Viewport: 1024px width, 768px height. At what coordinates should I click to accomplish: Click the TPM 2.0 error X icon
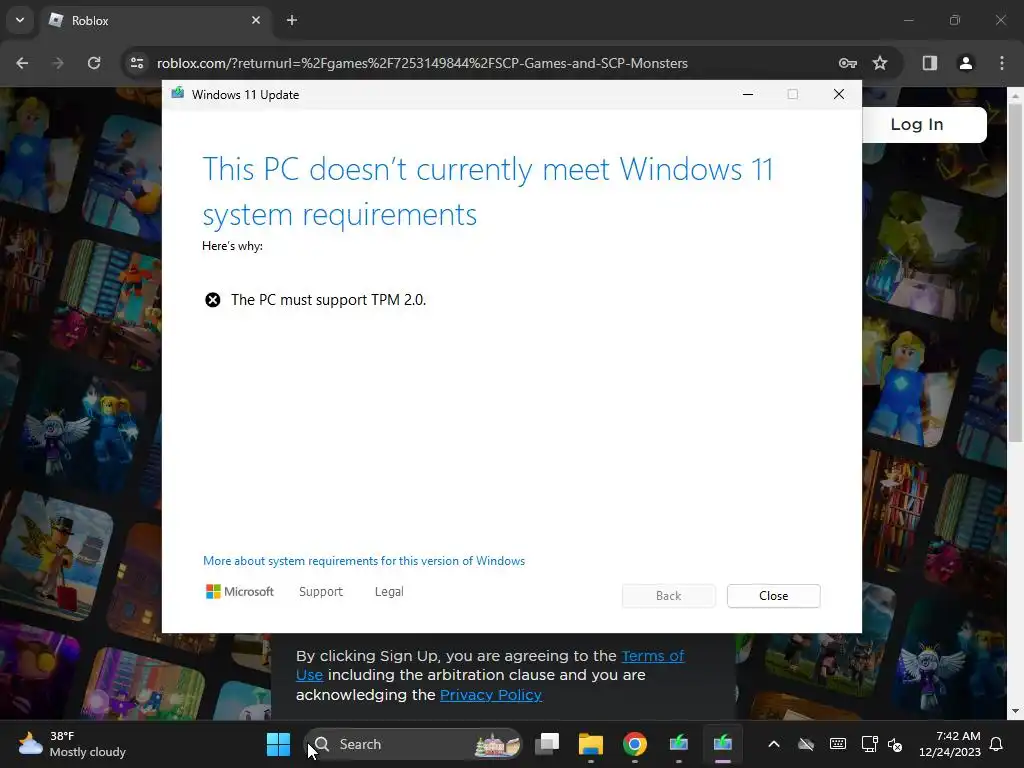pyautogui.click(x=213, y=300)
